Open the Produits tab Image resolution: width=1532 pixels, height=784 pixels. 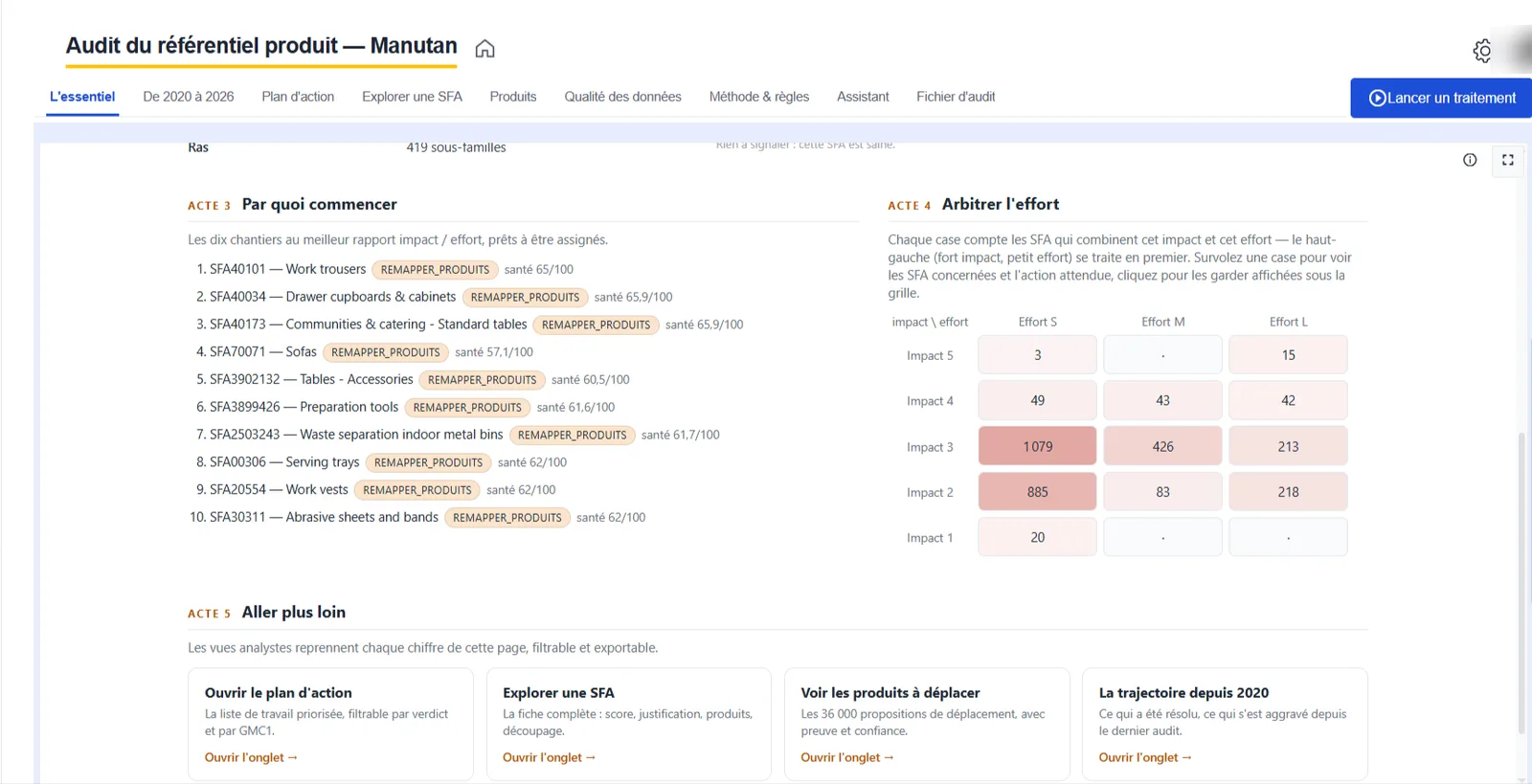pos(513,97)
